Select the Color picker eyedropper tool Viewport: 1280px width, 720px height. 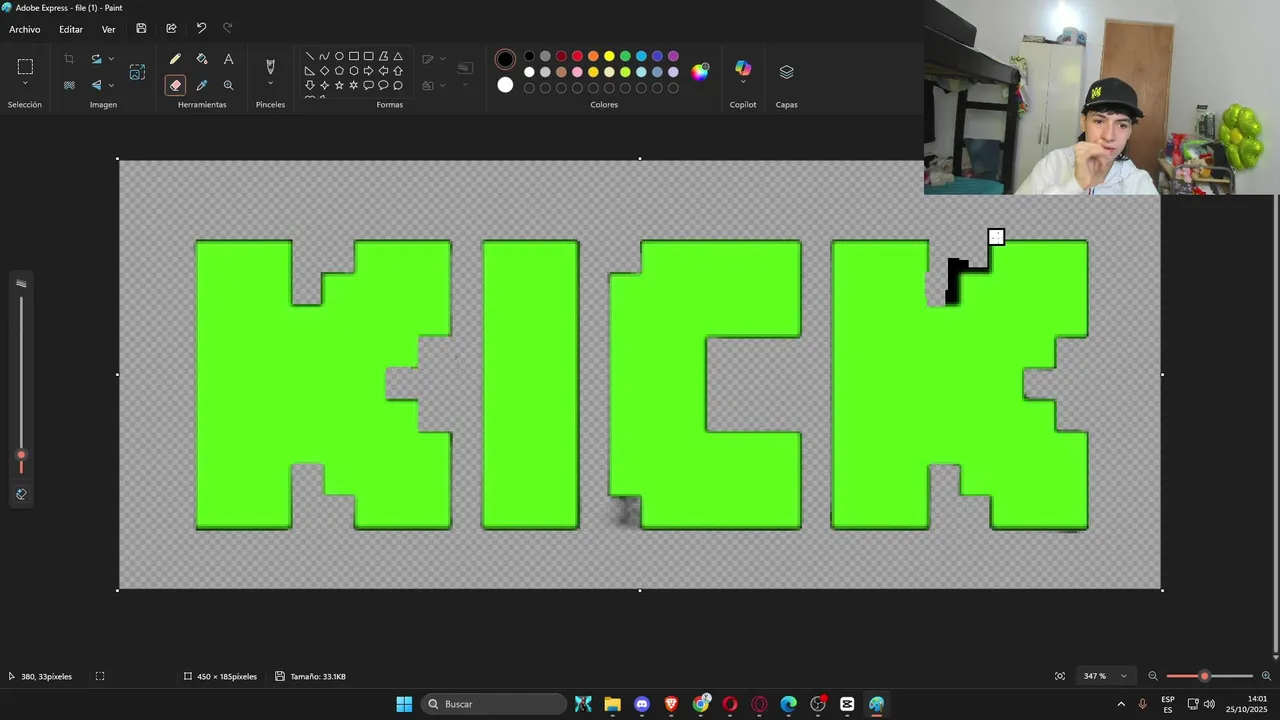coord(202,85)
